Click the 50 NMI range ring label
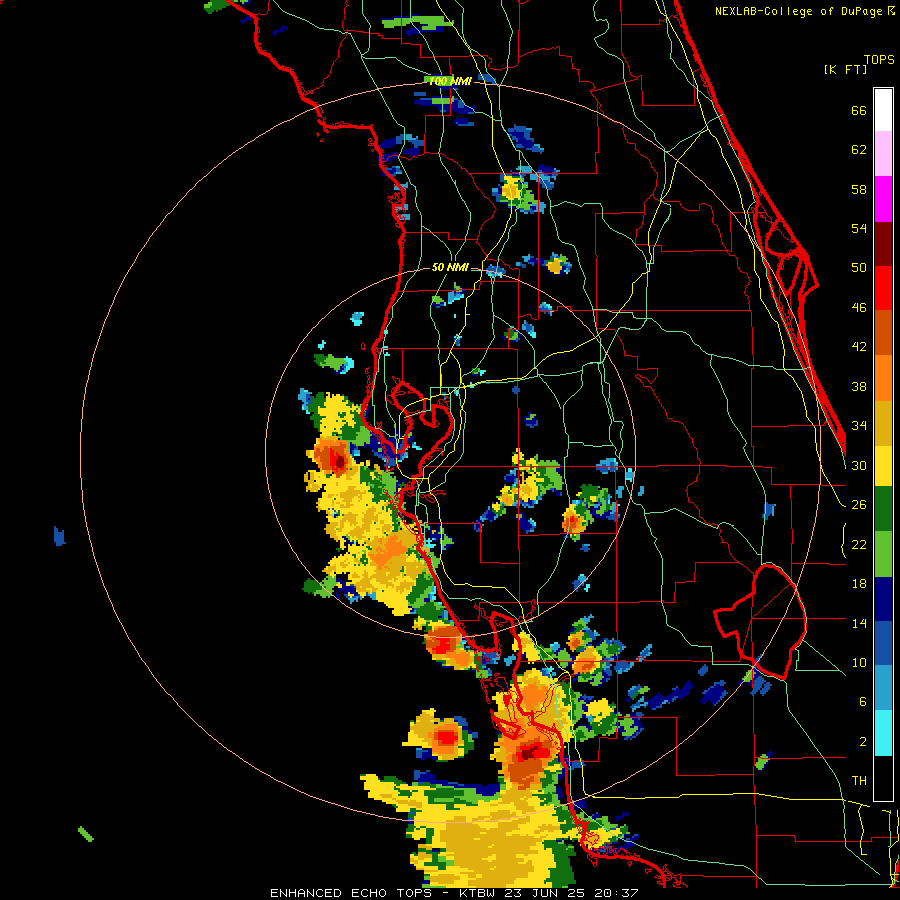 (450, 267)
